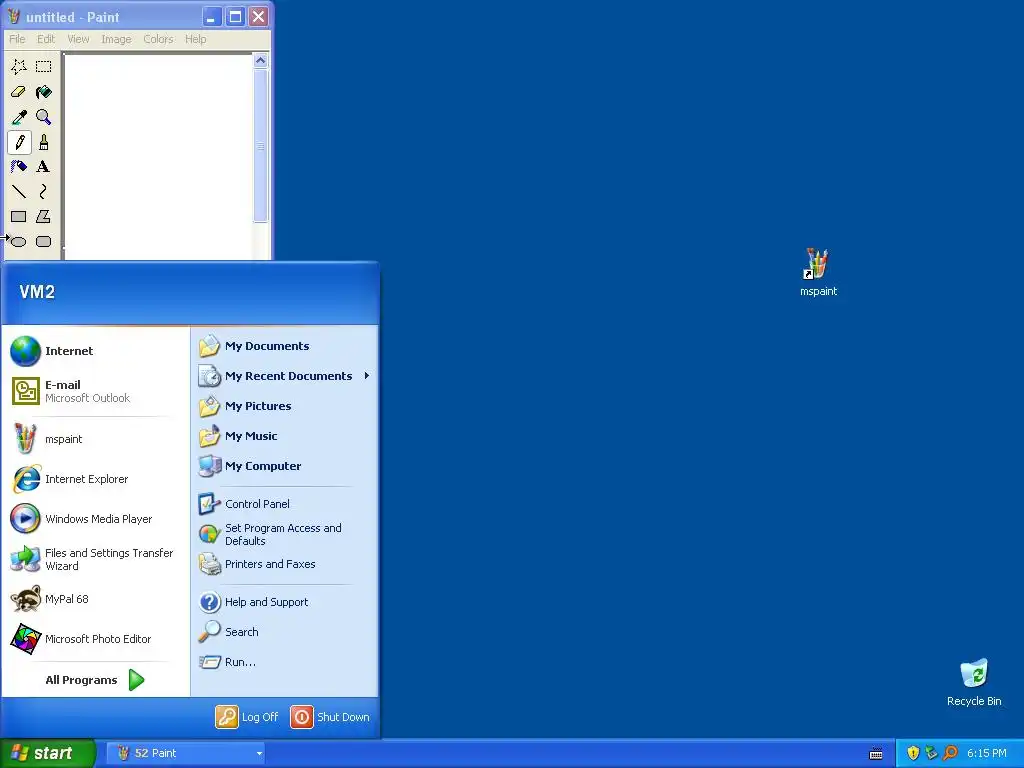
Task: Open the Edit menu in Paint
Action: [46, 39]
